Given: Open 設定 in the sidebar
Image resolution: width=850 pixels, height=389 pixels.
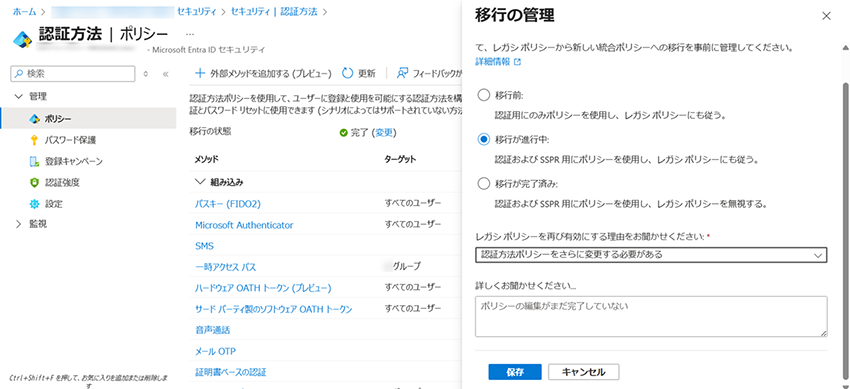Looking at the screenshot, I should click(53, 204).
